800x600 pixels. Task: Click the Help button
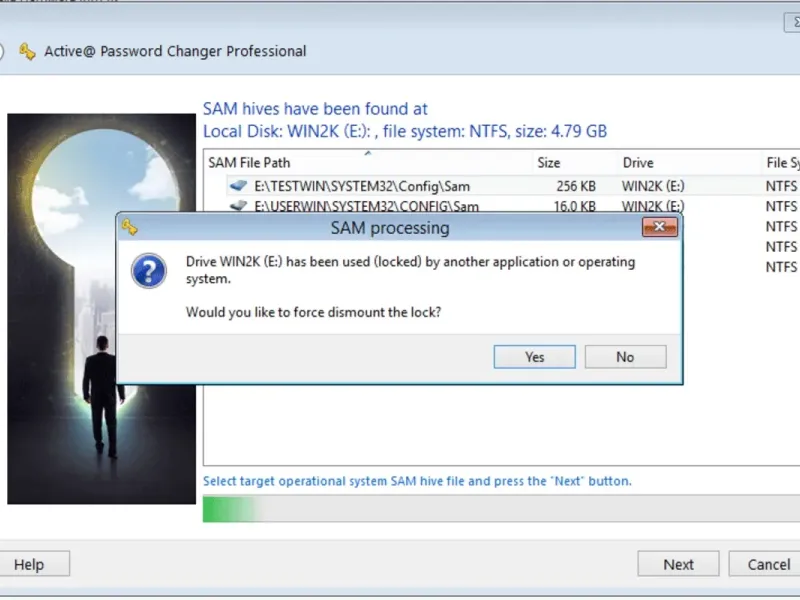(x=34, y=564)
